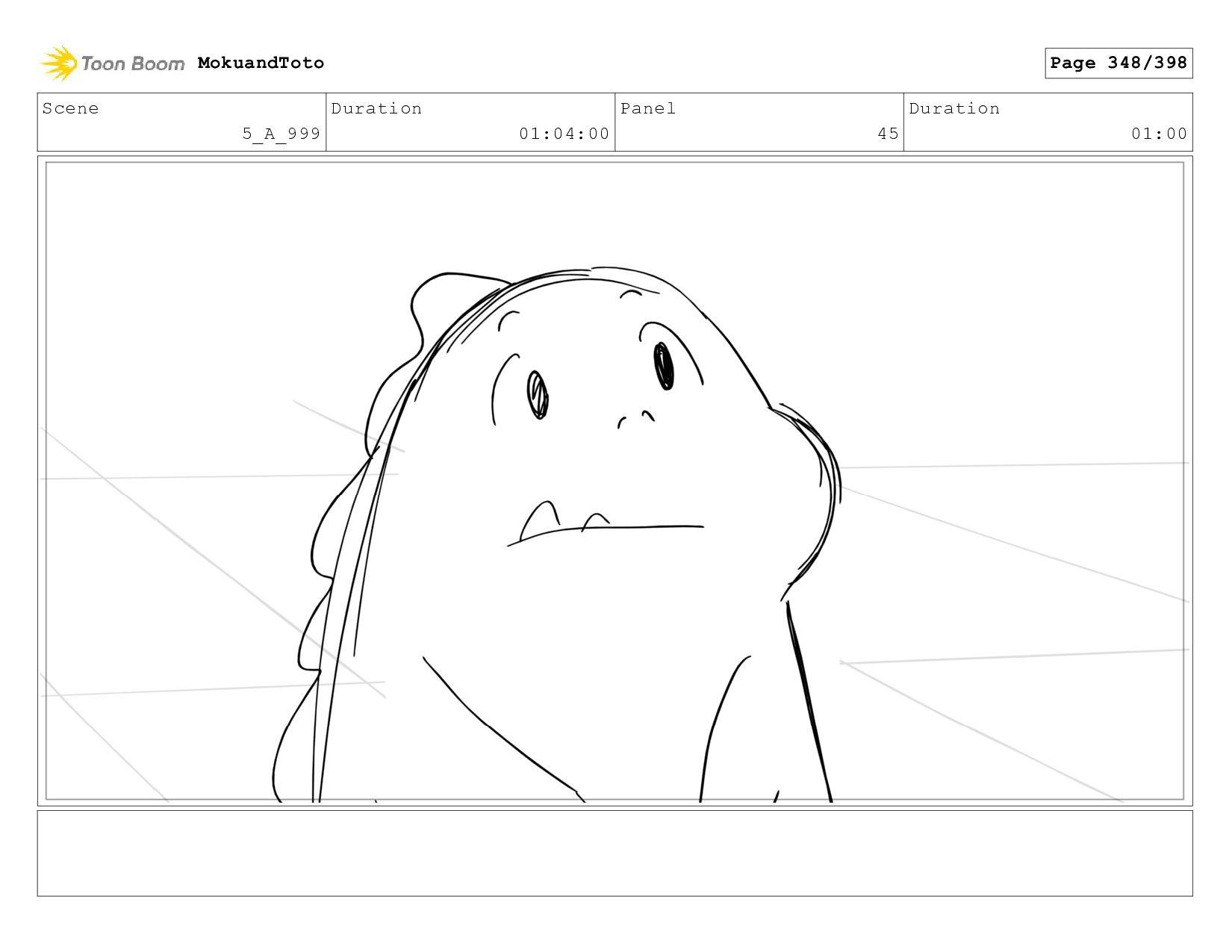The width and height of the screenshot is (1232, 952).
Task: Click scene duration value 01:04:00
Action: (564, 134)
